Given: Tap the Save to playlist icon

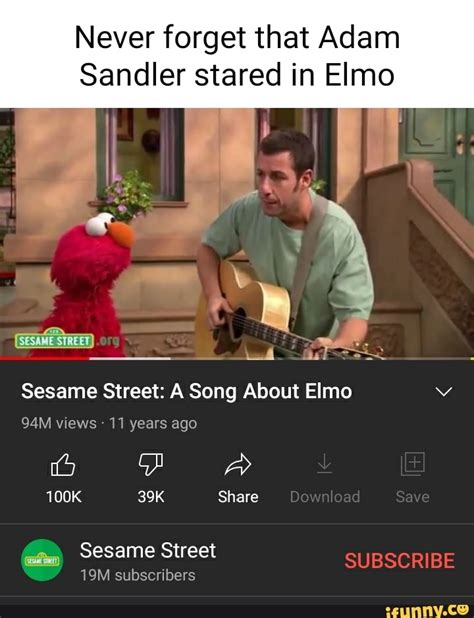Looking at the screenshot, I should pyautogui.click(x=413, y=464).
